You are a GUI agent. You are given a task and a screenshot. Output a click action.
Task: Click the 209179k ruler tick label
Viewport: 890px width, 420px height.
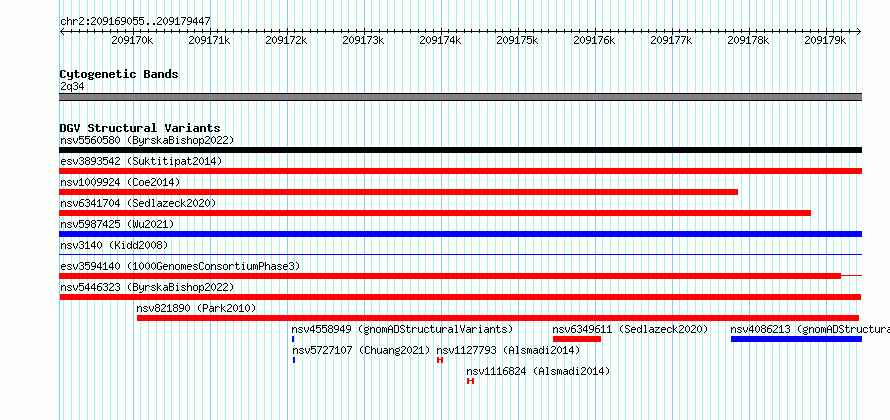(x=825, y=40)
